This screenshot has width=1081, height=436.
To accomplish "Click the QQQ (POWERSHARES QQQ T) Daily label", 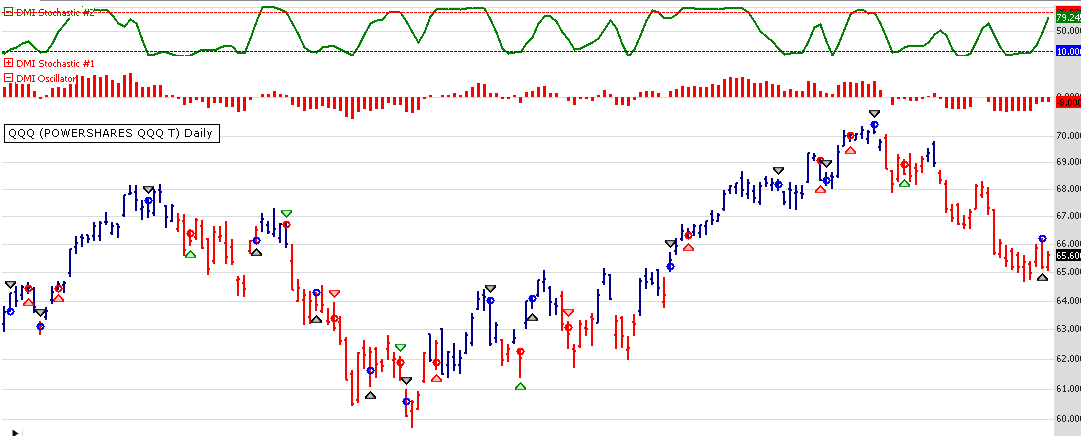I will [110, 133].
